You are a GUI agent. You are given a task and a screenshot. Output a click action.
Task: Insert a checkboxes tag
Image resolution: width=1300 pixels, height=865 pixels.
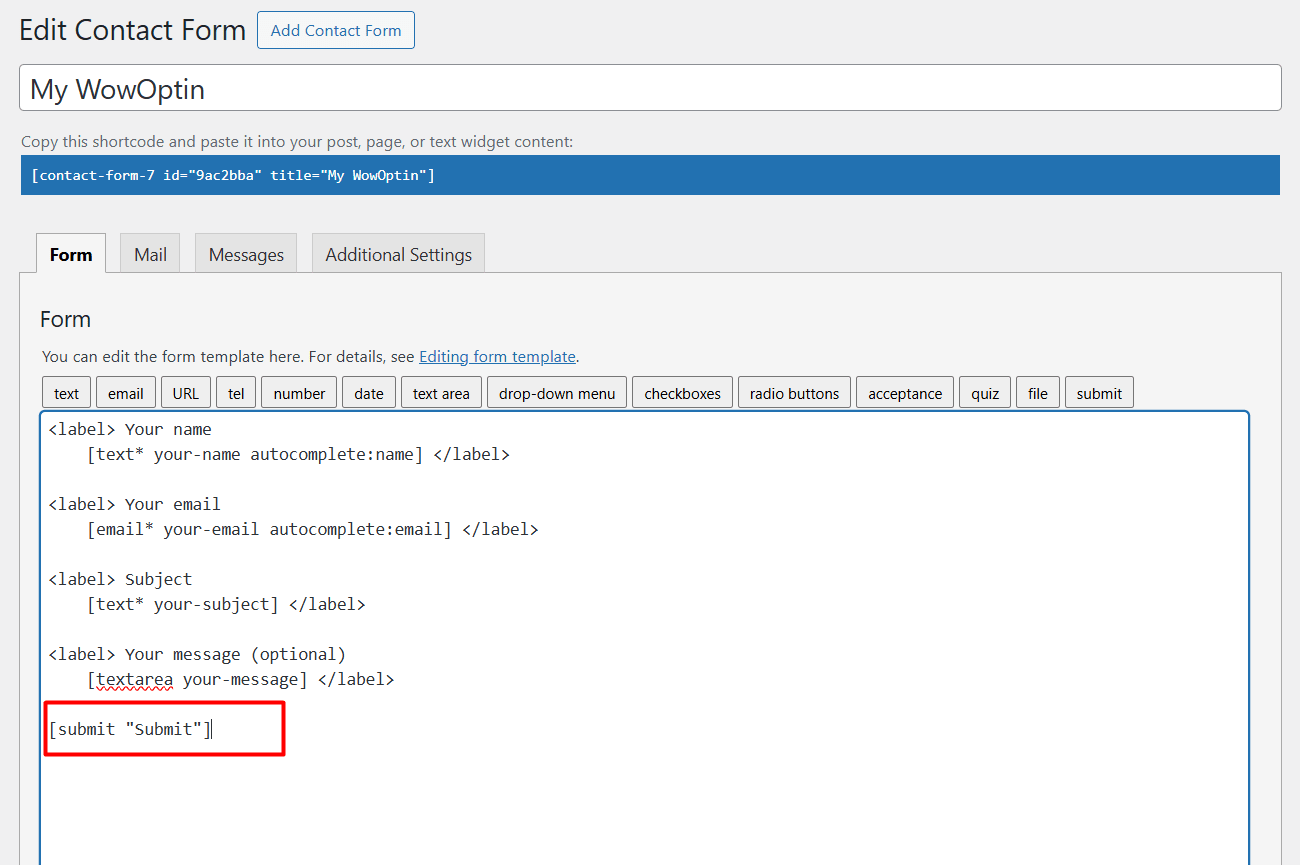point(683,393)
